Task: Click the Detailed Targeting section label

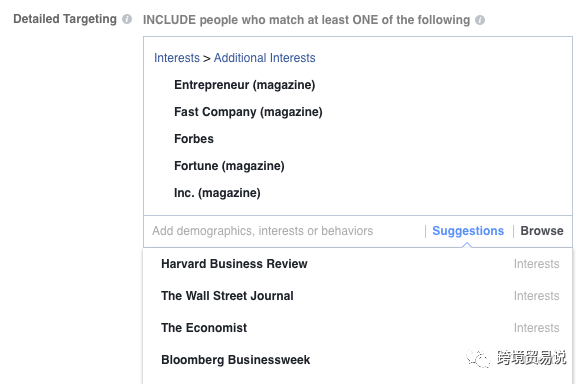Action: (x=65, y=19)
